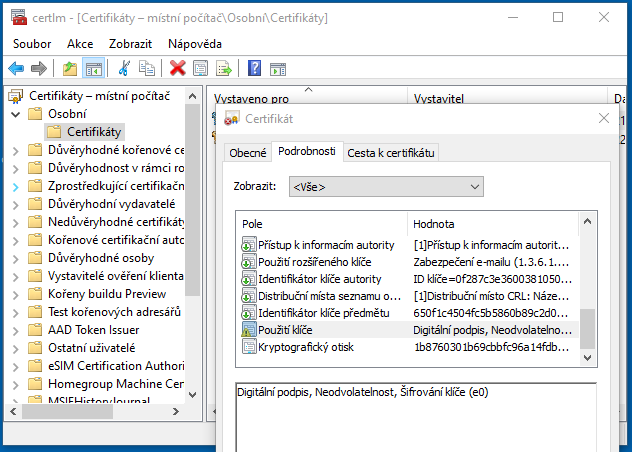The image size is (632, 452).
Task: Click the warning icon of Použití klíče
Action: click(x=248, y=330)
